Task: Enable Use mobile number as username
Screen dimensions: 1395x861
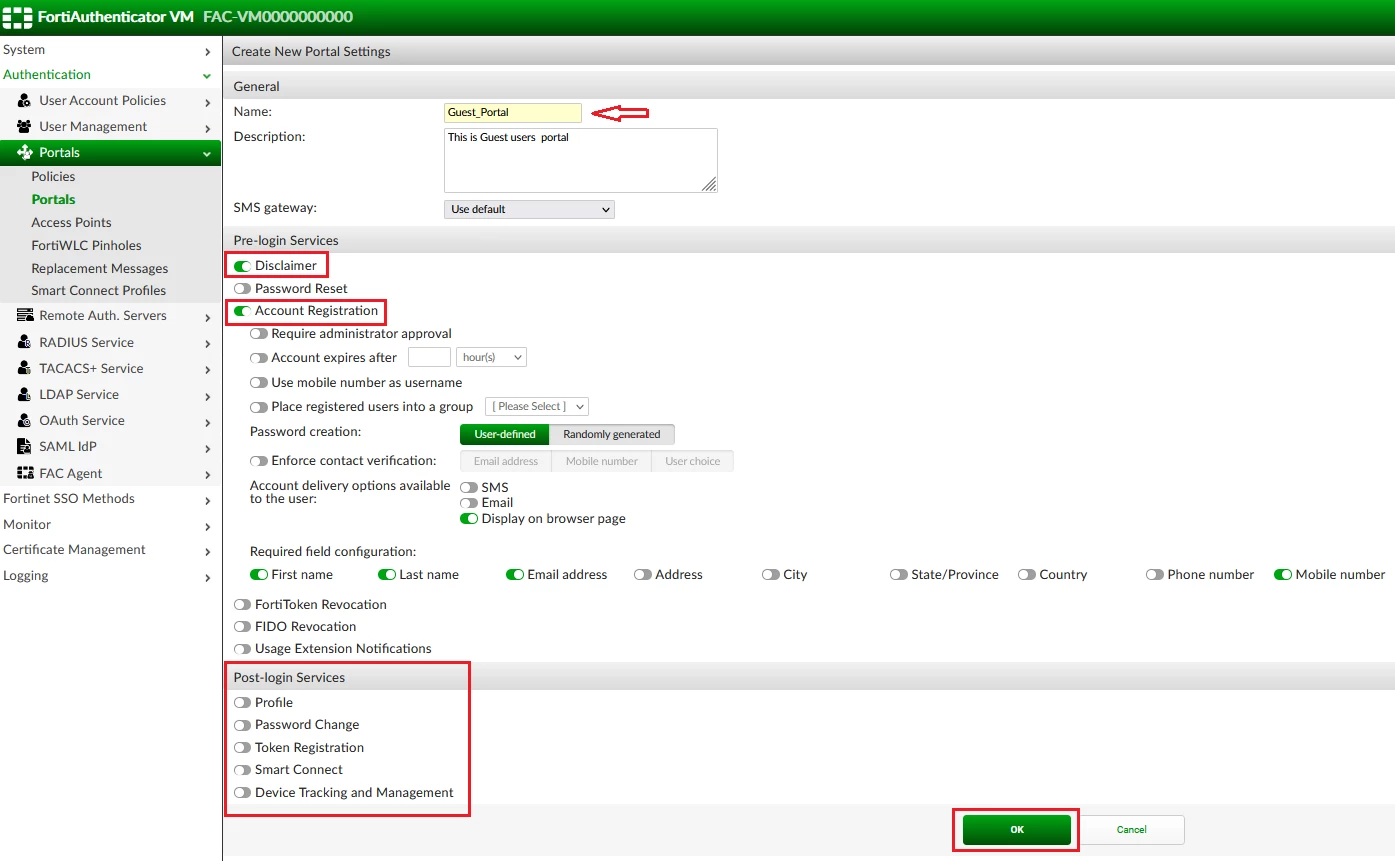Action: [258, 383]
